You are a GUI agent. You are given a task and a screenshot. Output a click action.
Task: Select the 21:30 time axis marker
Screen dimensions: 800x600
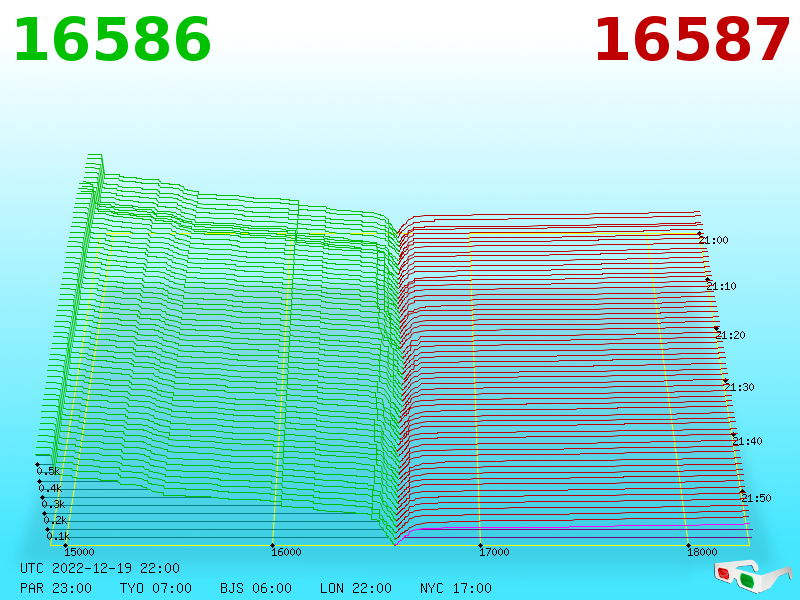point(739,387)
